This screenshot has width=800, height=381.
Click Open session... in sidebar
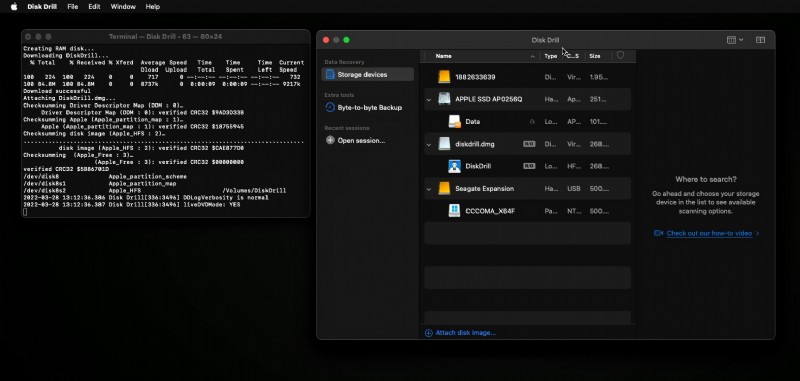pyautogui.click(x=361, y=140)
